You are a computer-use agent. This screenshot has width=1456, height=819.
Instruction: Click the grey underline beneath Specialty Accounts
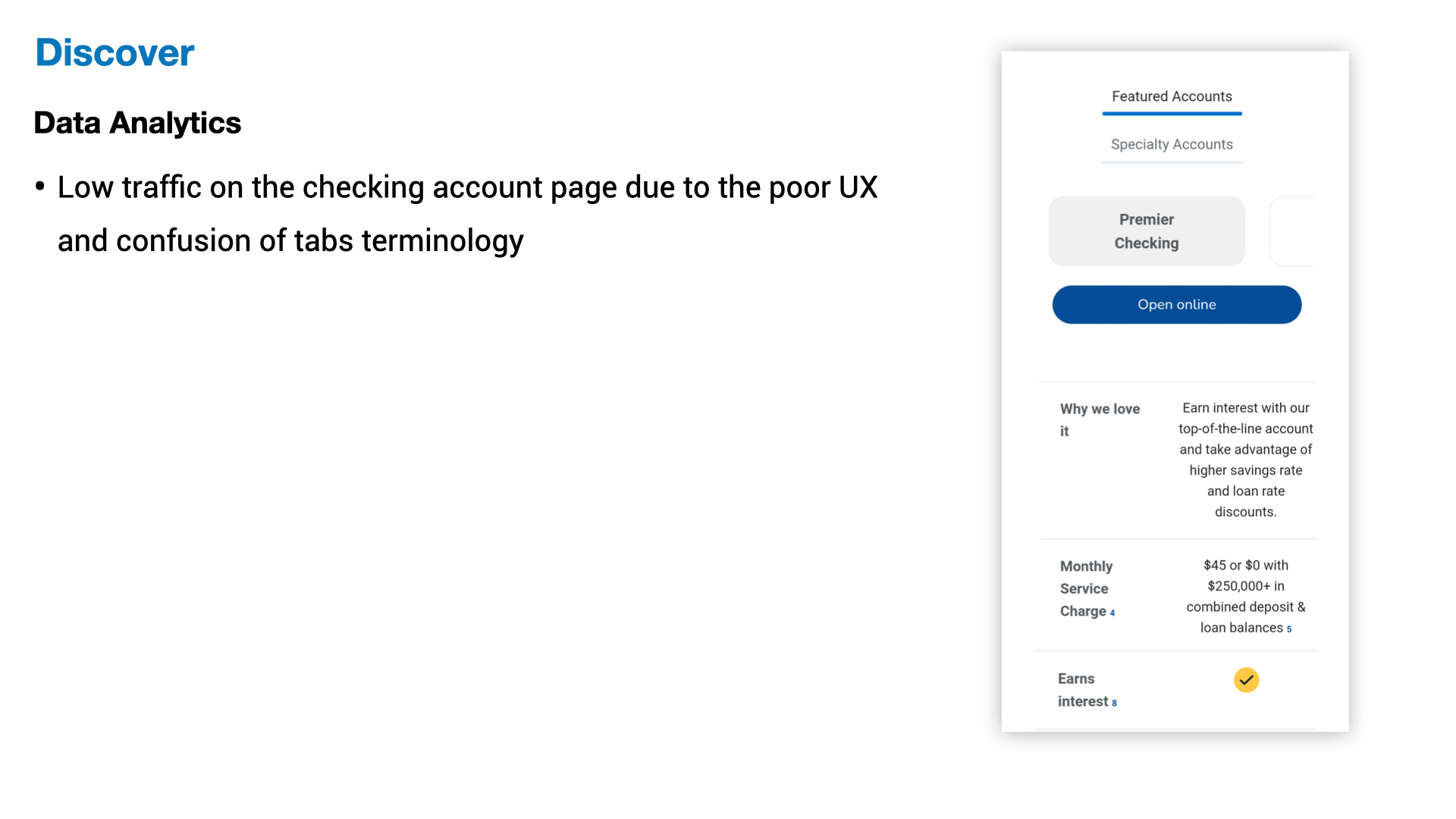coord(1172,162)
